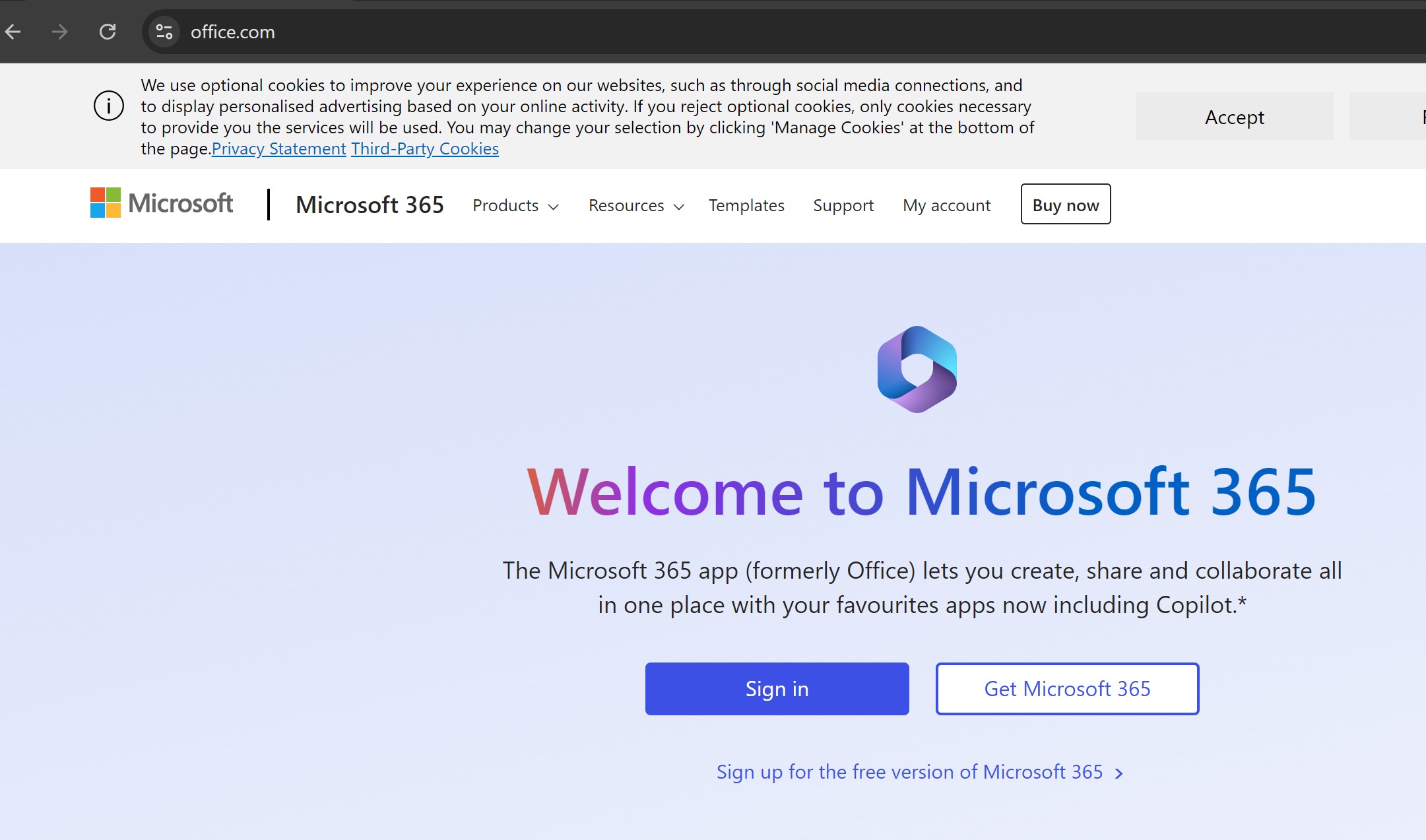The height and width of the screenshot is (840, 1426).
Task: Expand the Resources dropdown menu
Action: (635, 206)
